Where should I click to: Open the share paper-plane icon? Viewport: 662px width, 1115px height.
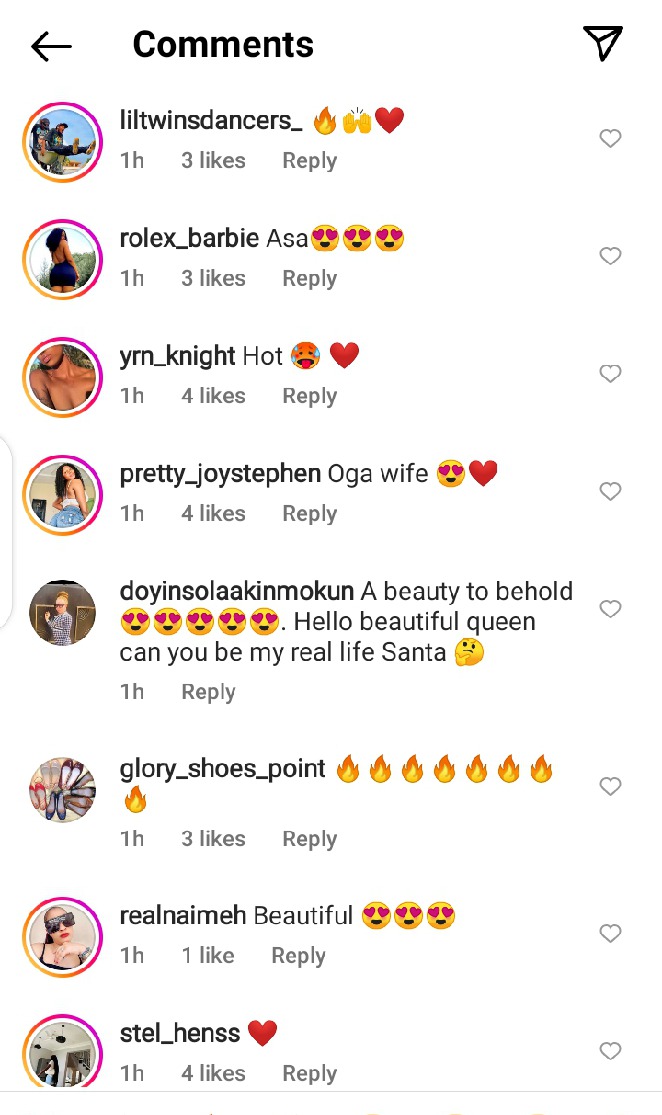click(x=603, y=43)
